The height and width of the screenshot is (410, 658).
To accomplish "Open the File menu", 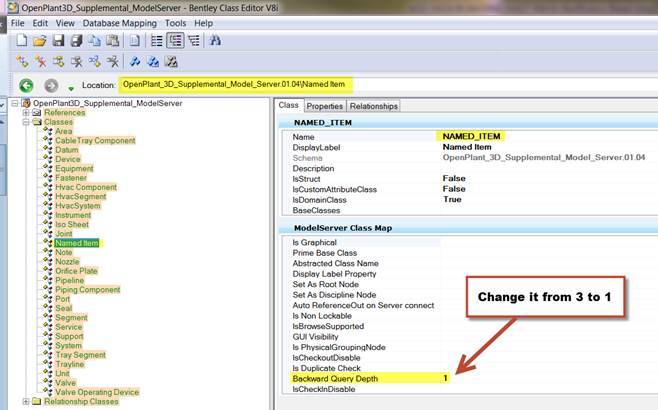I will coord(18,23).
